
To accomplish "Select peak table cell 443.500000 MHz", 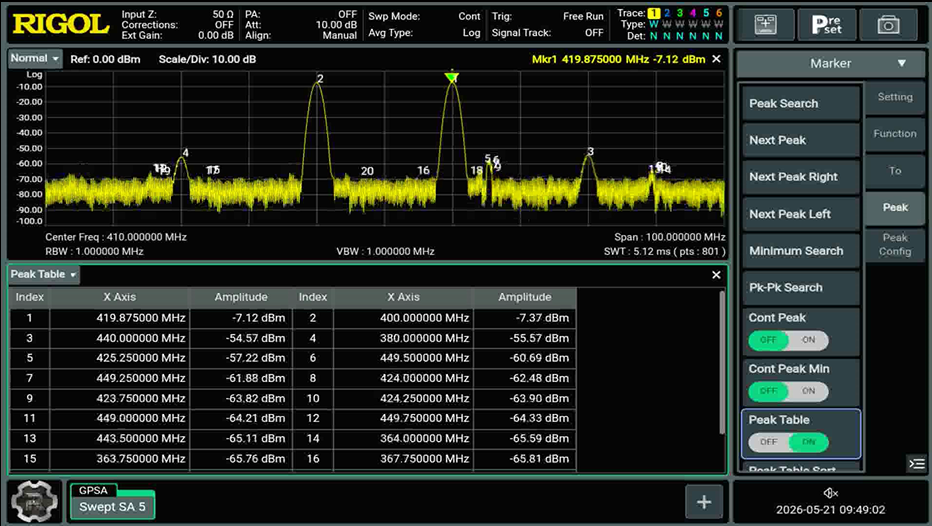I will (119, 439).
